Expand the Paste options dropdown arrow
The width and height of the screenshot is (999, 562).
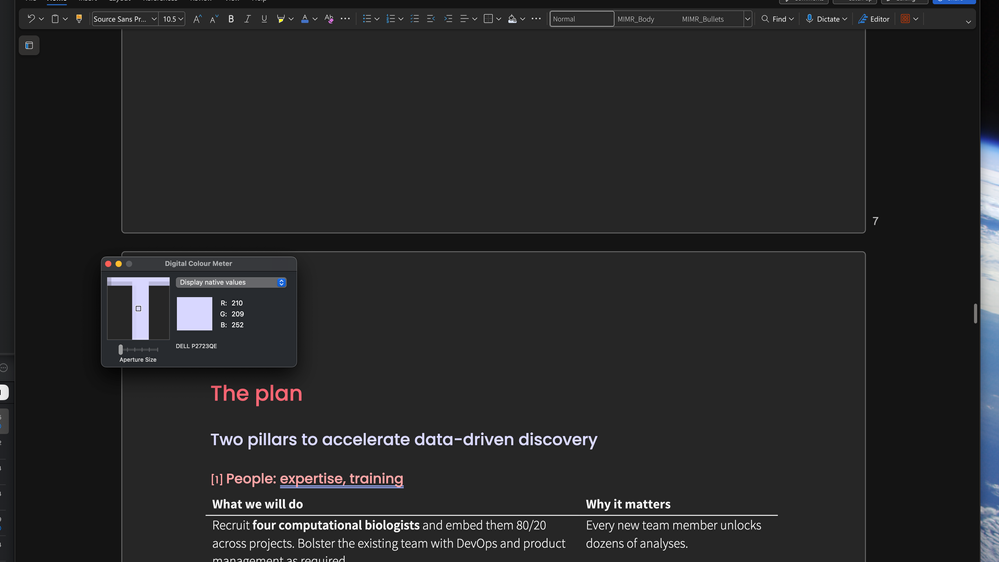coord(65,19)
